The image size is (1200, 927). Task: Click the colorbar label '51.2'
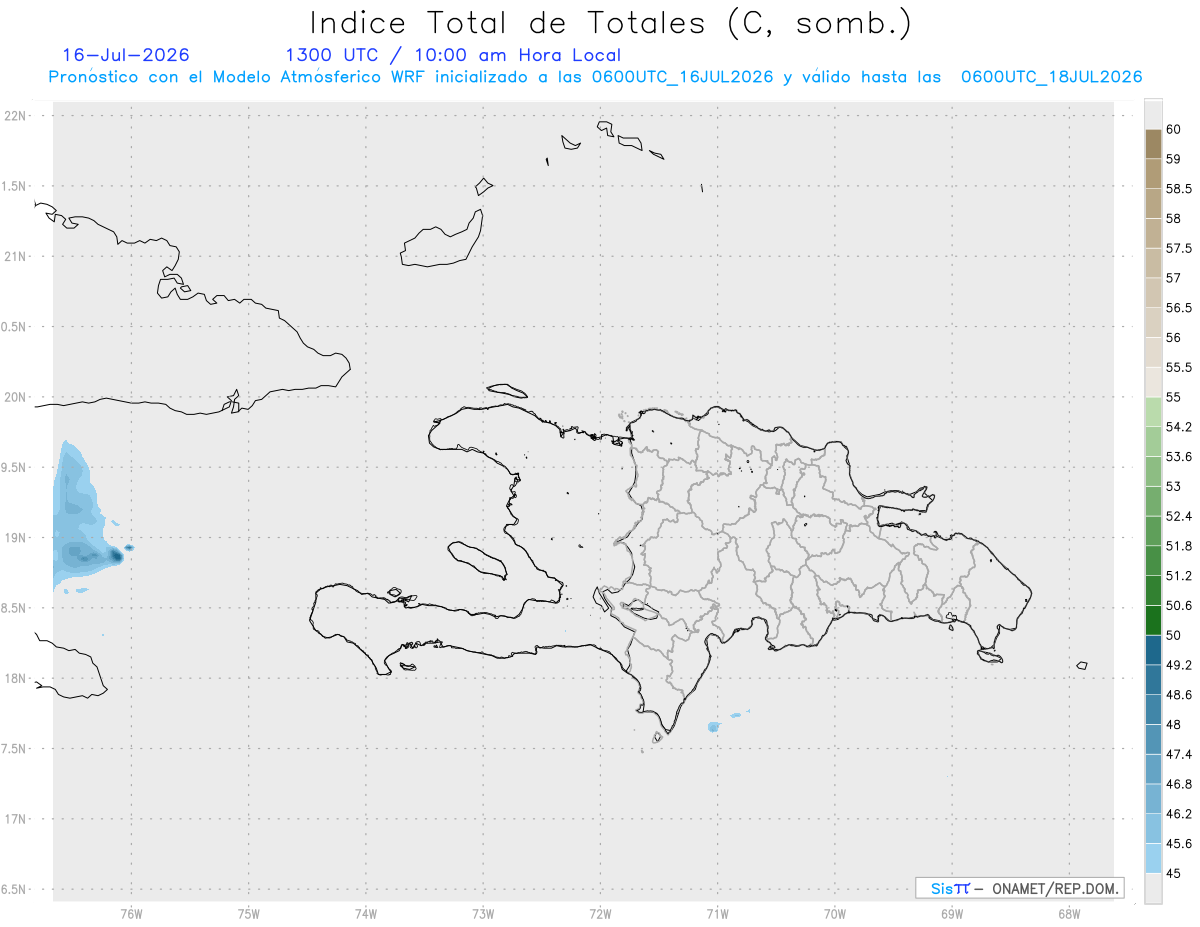pyautogui.click(x=1178, y=575)
